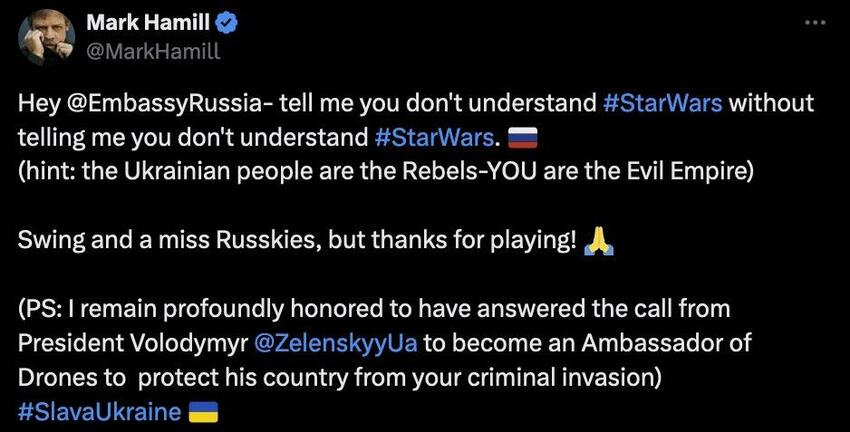The width and height of the screenshot is (850, 432).
Task: Click the phrase "Ambassador of"
Action: click(x=666, y=343)
